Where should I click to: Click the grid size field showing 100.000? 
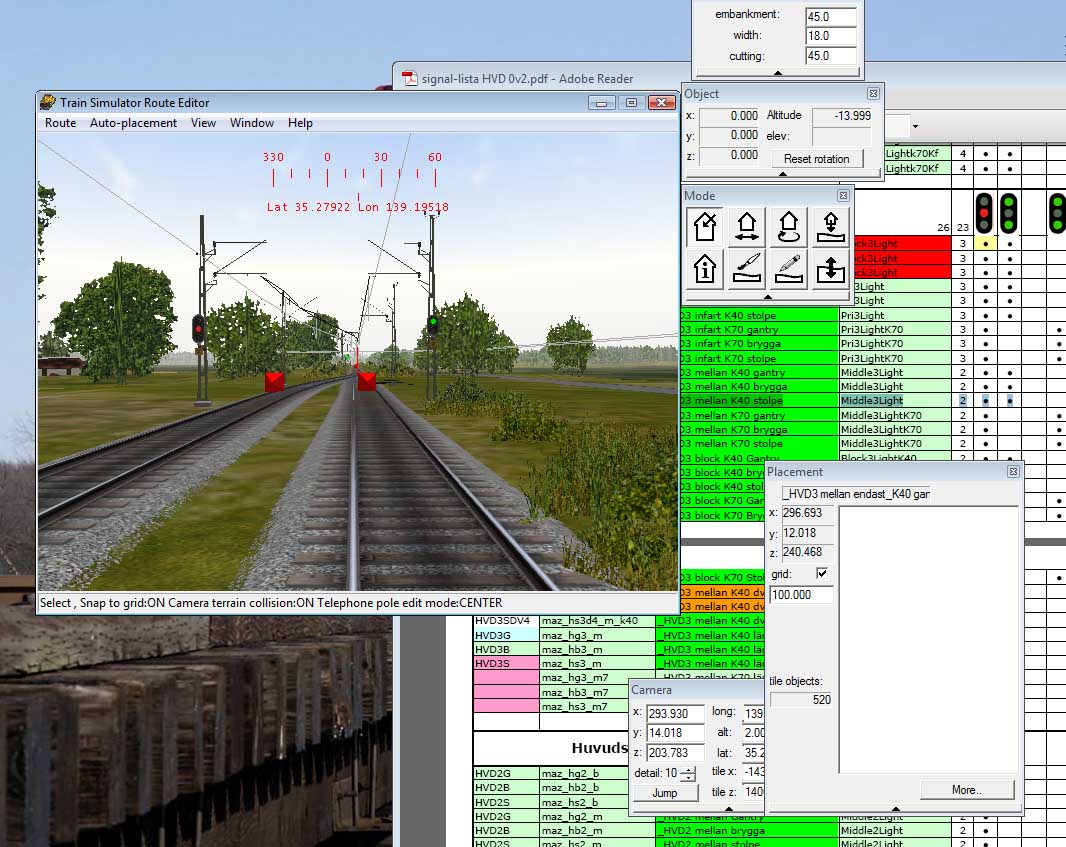click(801, 595)
